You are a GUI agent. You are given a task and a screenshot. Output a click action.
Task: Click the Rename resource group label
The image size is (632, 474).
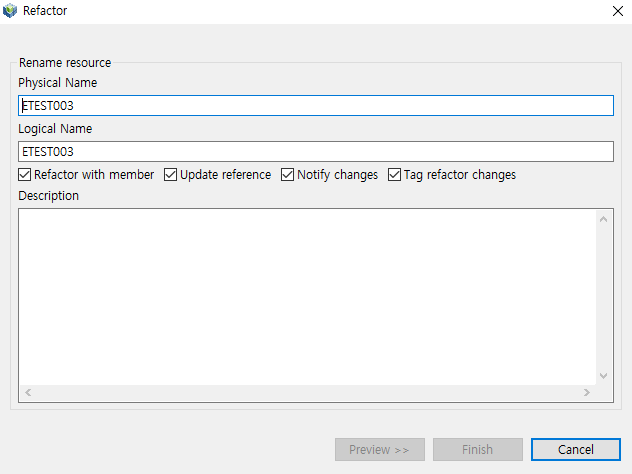click(65, 63)
